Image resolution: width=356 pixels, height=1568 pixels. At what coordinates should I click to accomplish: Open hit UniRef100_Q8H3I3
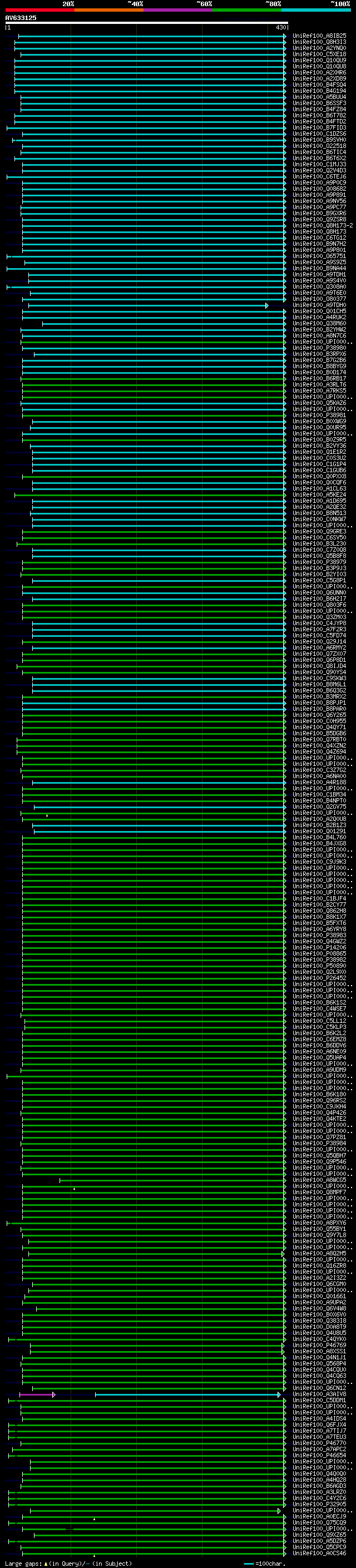tap(319, 42)
